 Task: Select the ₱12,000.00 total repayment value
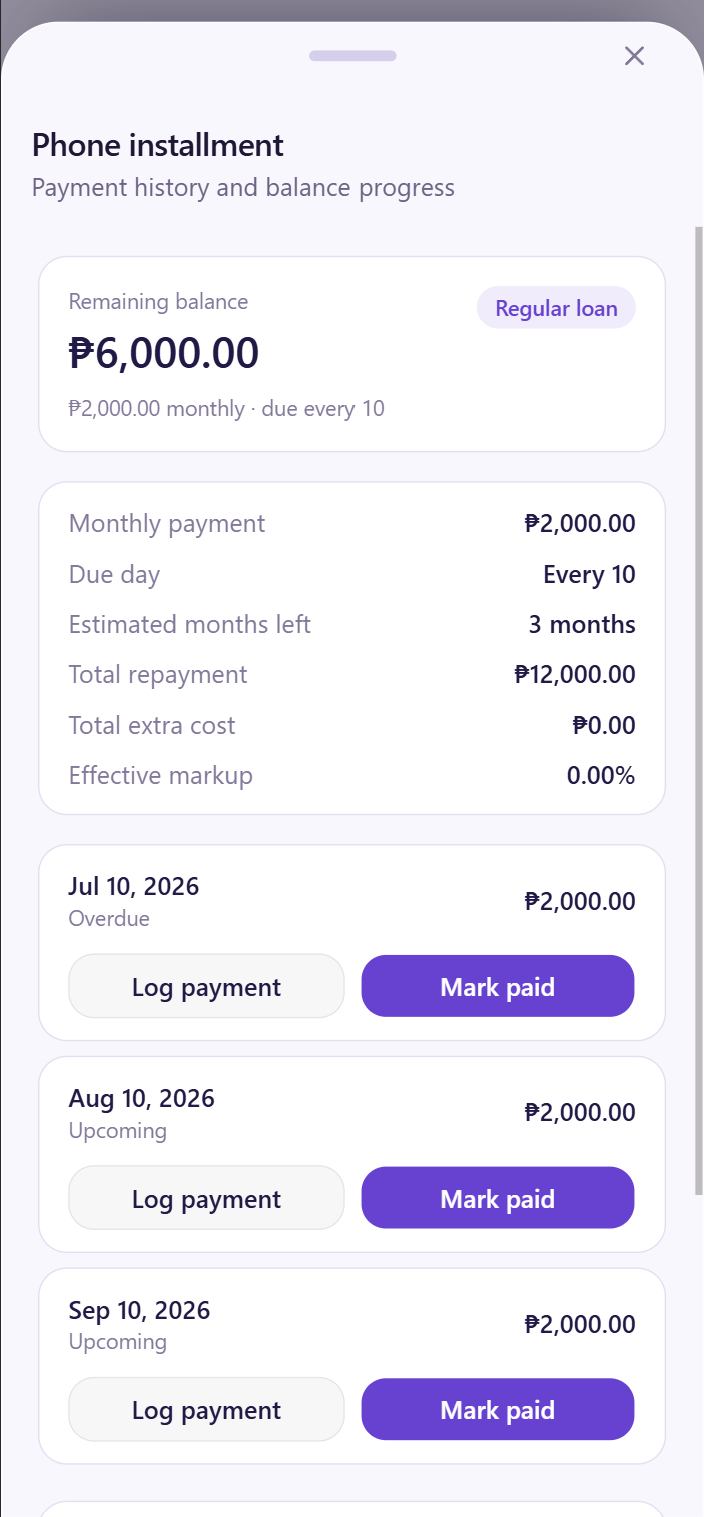point(575,675)
